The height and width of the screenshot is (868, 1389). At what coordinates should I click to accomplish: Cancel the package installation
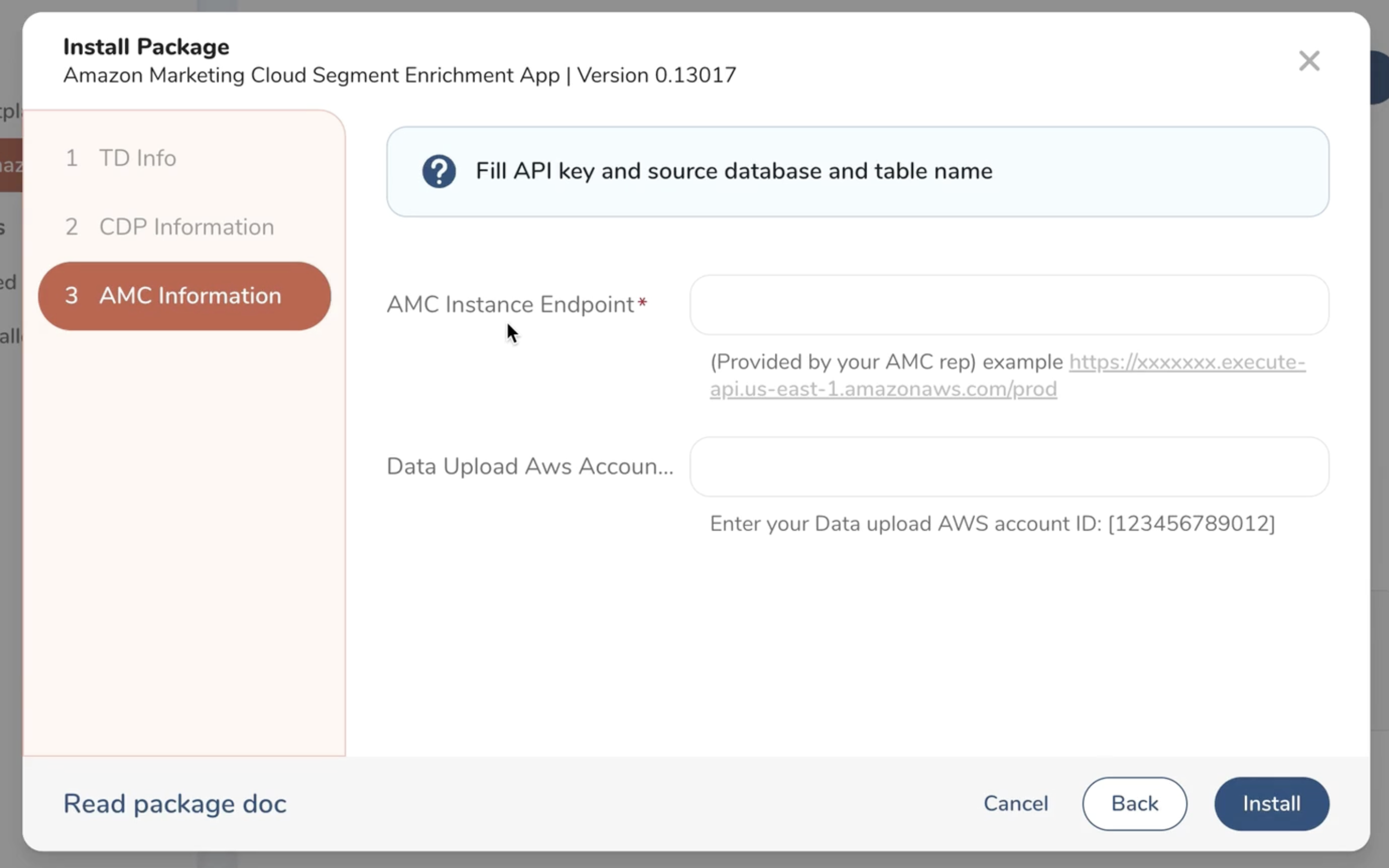1015,803
